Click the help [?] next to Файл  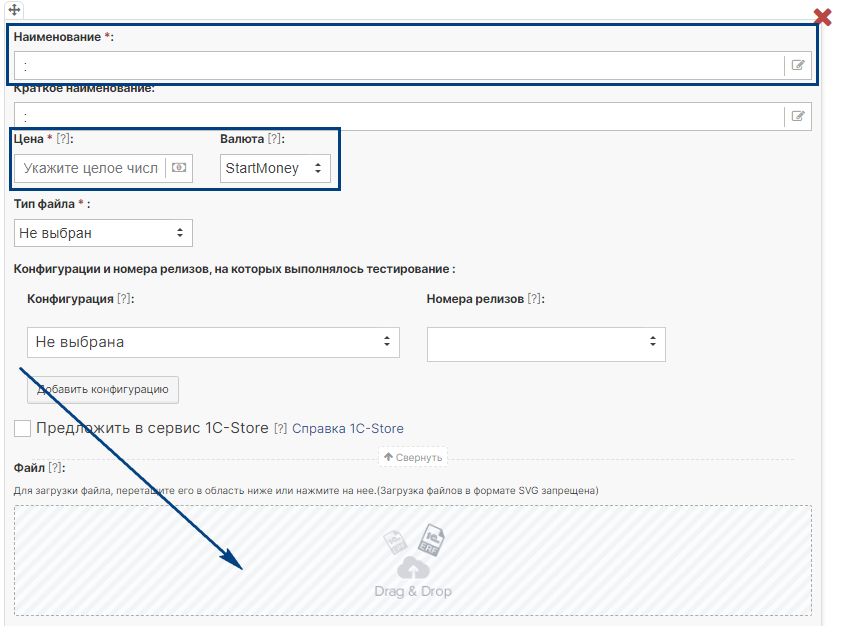point(55,468)
